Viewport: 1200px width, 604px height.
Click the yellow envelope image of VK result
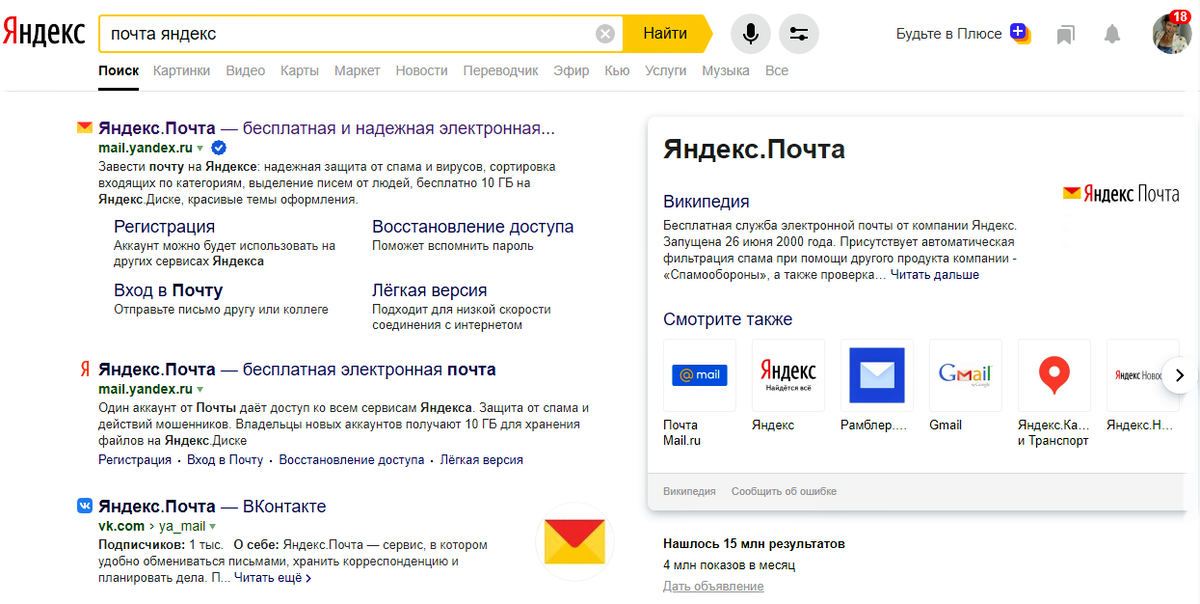(574, 542)
